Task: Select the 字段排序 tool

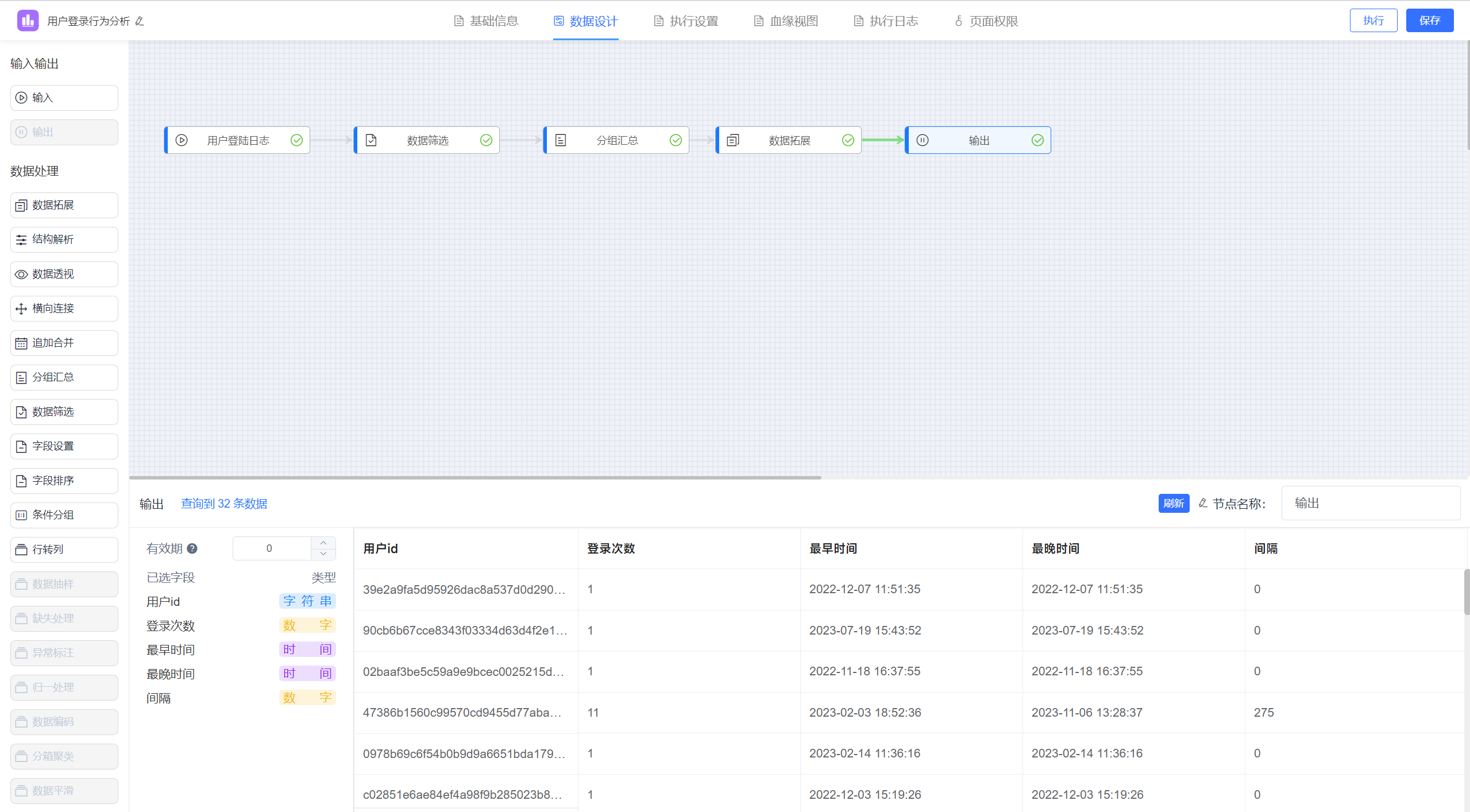Action: coord(63,481)
